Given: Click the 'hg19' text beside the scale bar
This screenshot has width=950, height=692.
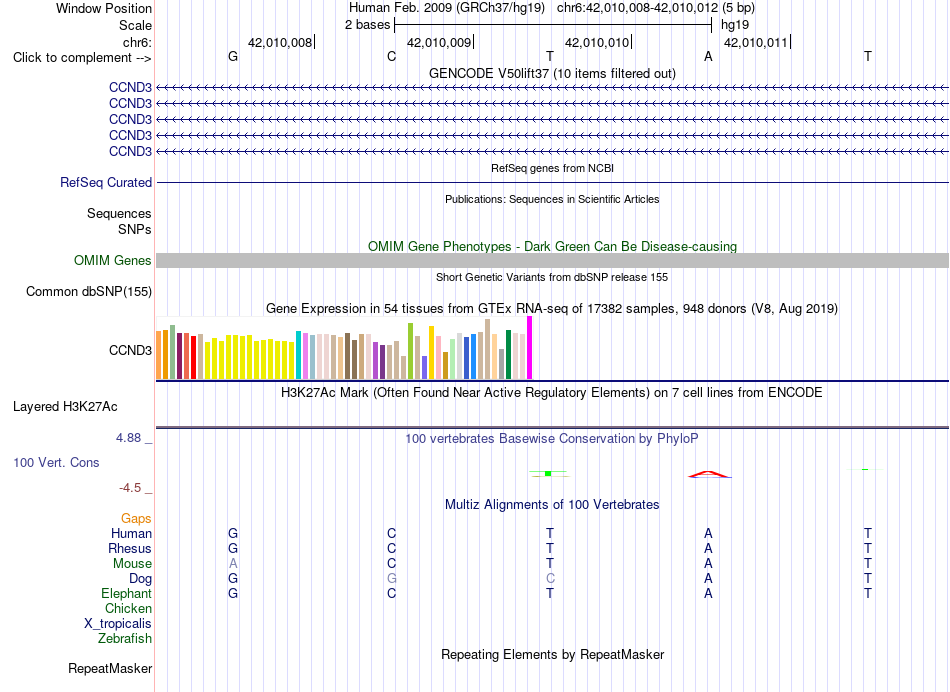Looking at the screenshot, I should (x=735, y=25).
